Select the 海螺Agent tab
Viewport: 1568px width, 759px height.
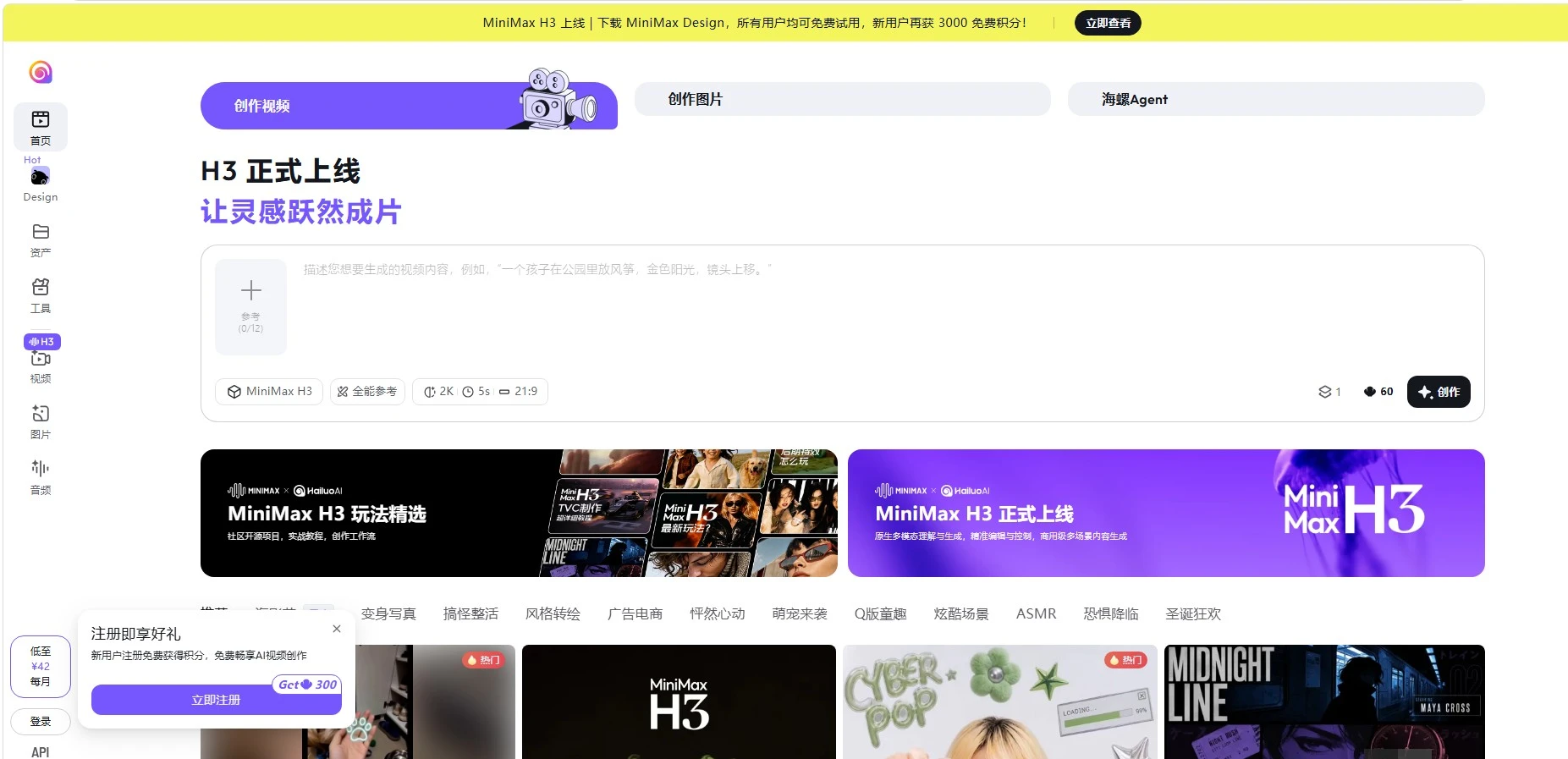1276,99
